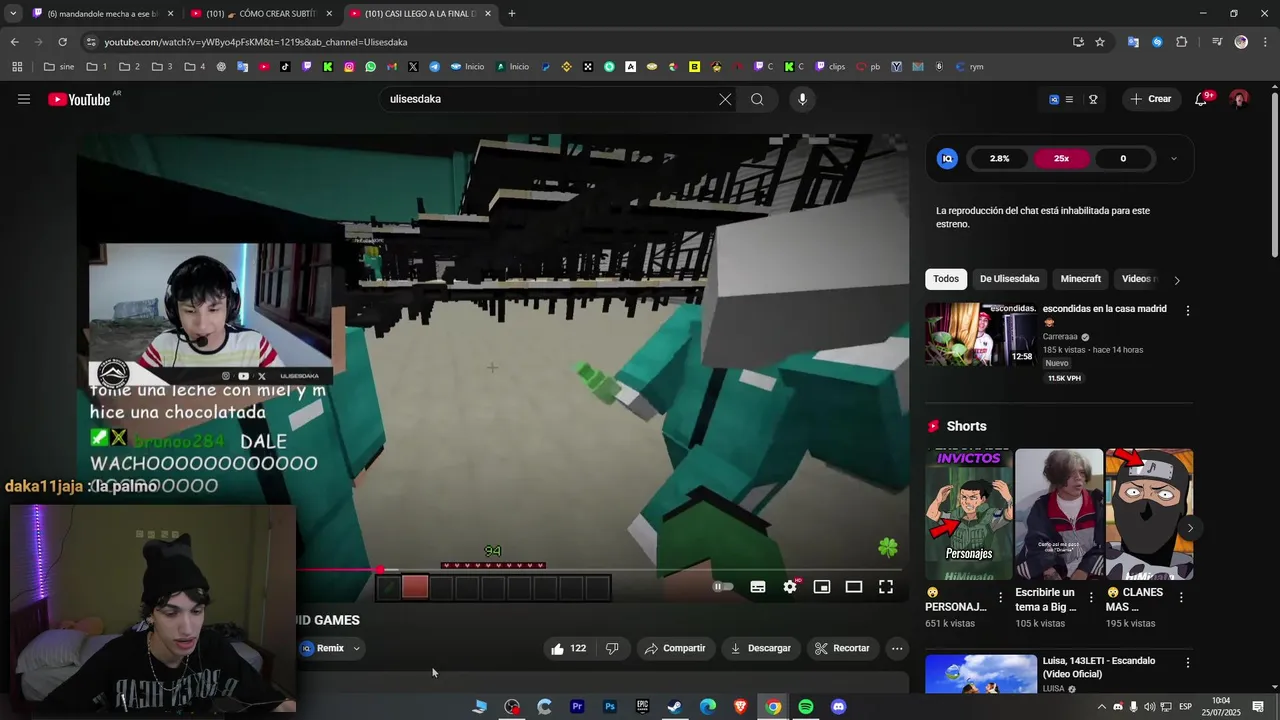
Task: Open Steam from the taskbar
Action: [675, 707]
